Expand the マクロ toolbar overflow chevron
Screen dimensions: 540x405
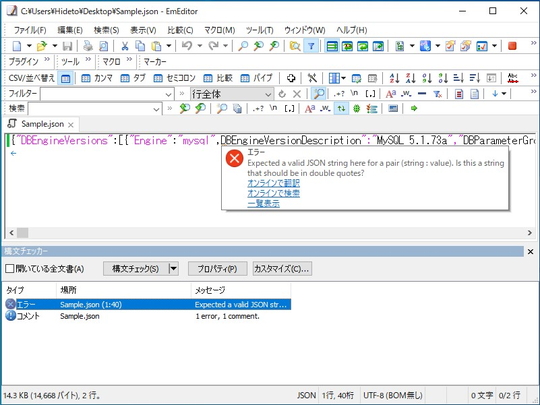[129, 59]
